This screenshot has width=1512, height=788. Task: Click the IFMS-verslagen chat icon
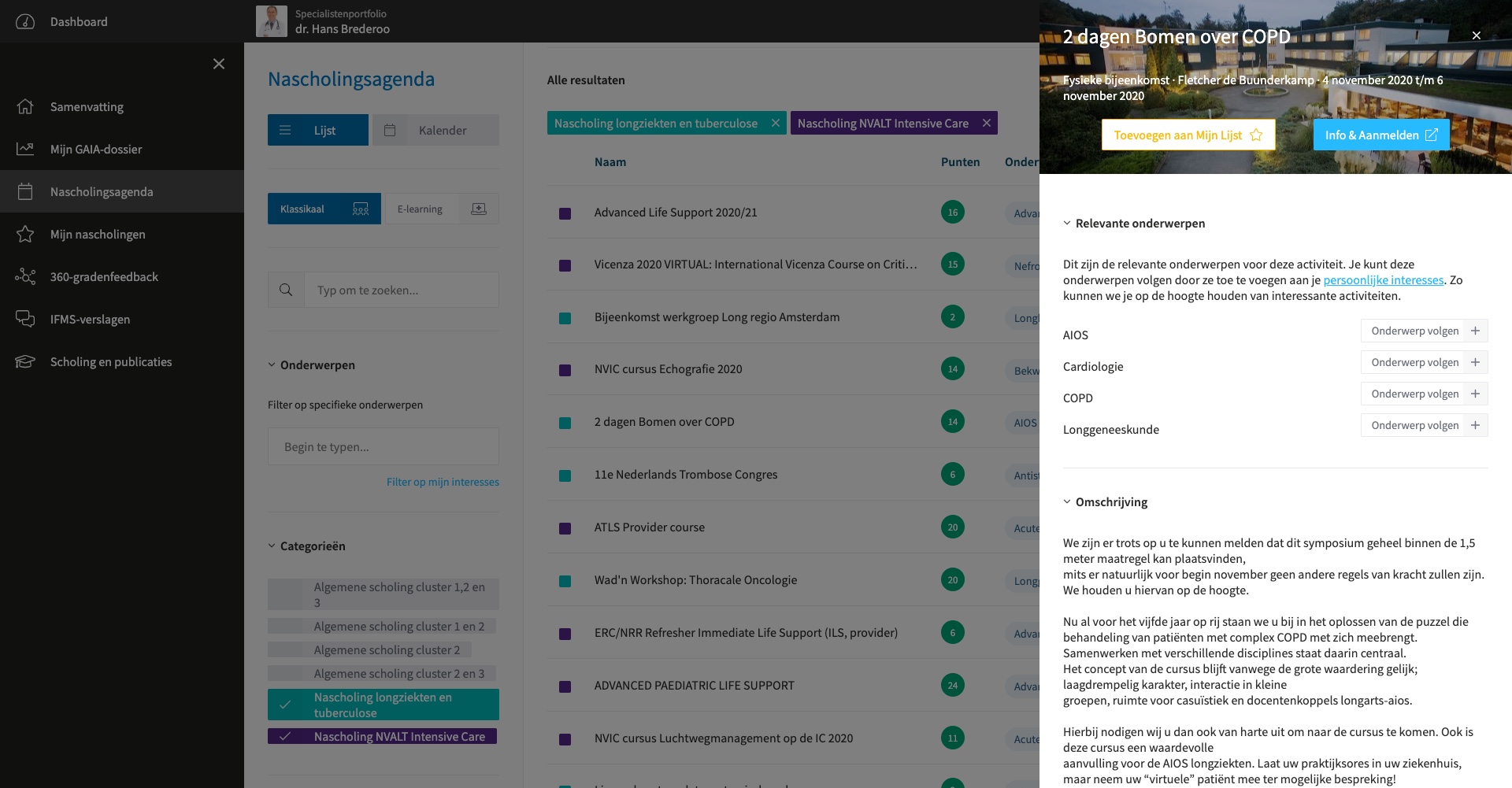pos(25,319)
